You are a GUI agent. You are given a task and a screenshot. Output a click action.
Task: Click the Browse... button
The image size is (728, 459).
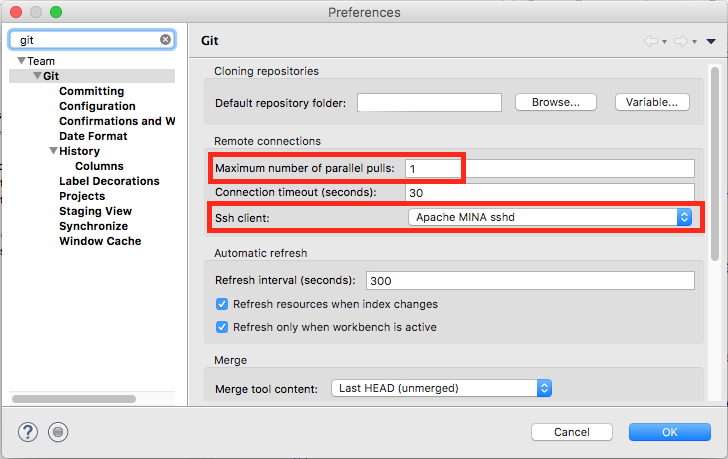pyautogui.click(x=556, y=102)
